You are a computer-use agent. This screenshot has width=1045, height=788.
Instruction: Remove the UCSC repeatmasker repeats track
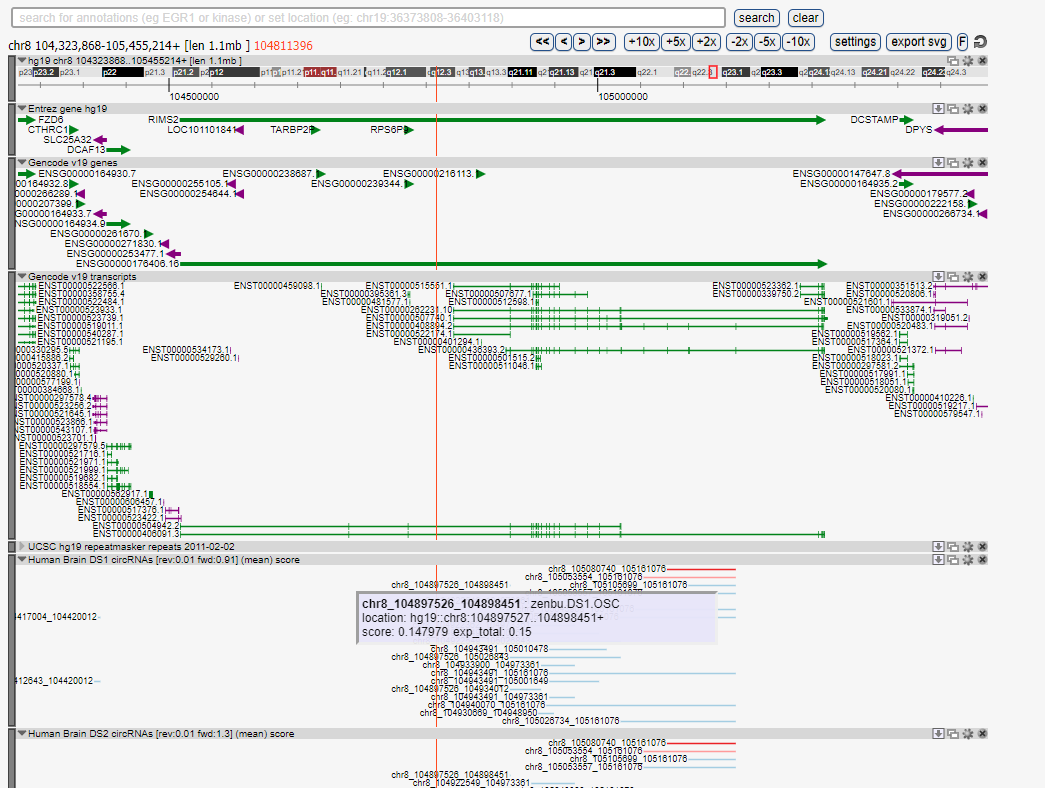(982, 547)
